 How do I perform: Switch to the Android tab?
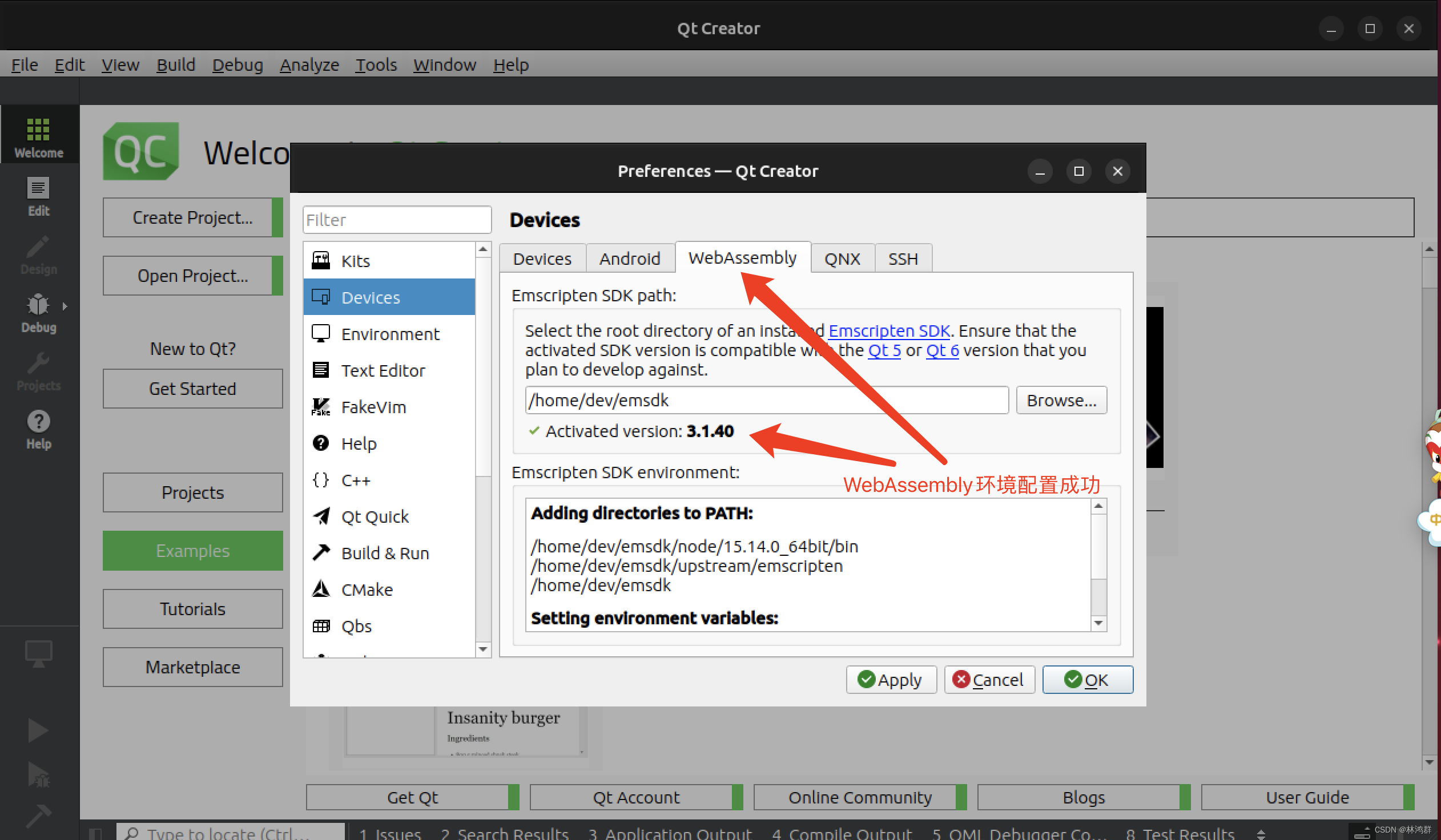tap(629, 259)
